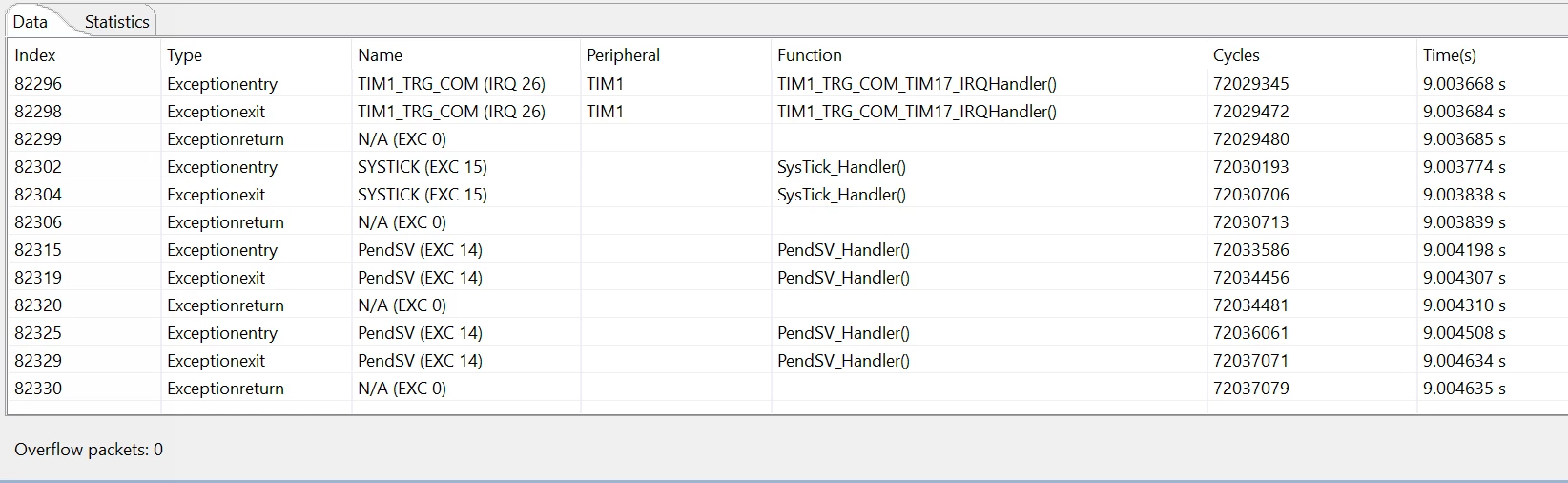Click Exceptionentry type in row 82315
Viewport: 1568px width, 483px height.
[222, 250]
